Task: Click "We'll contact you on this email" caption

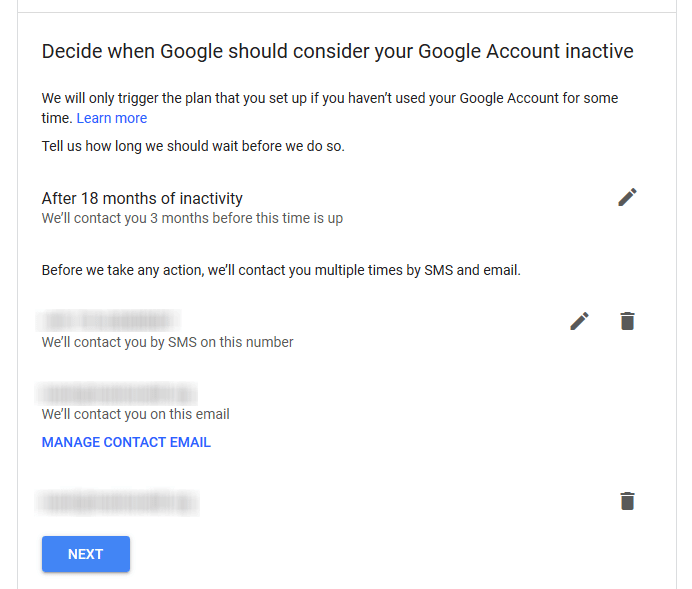Action: [135, 414]
